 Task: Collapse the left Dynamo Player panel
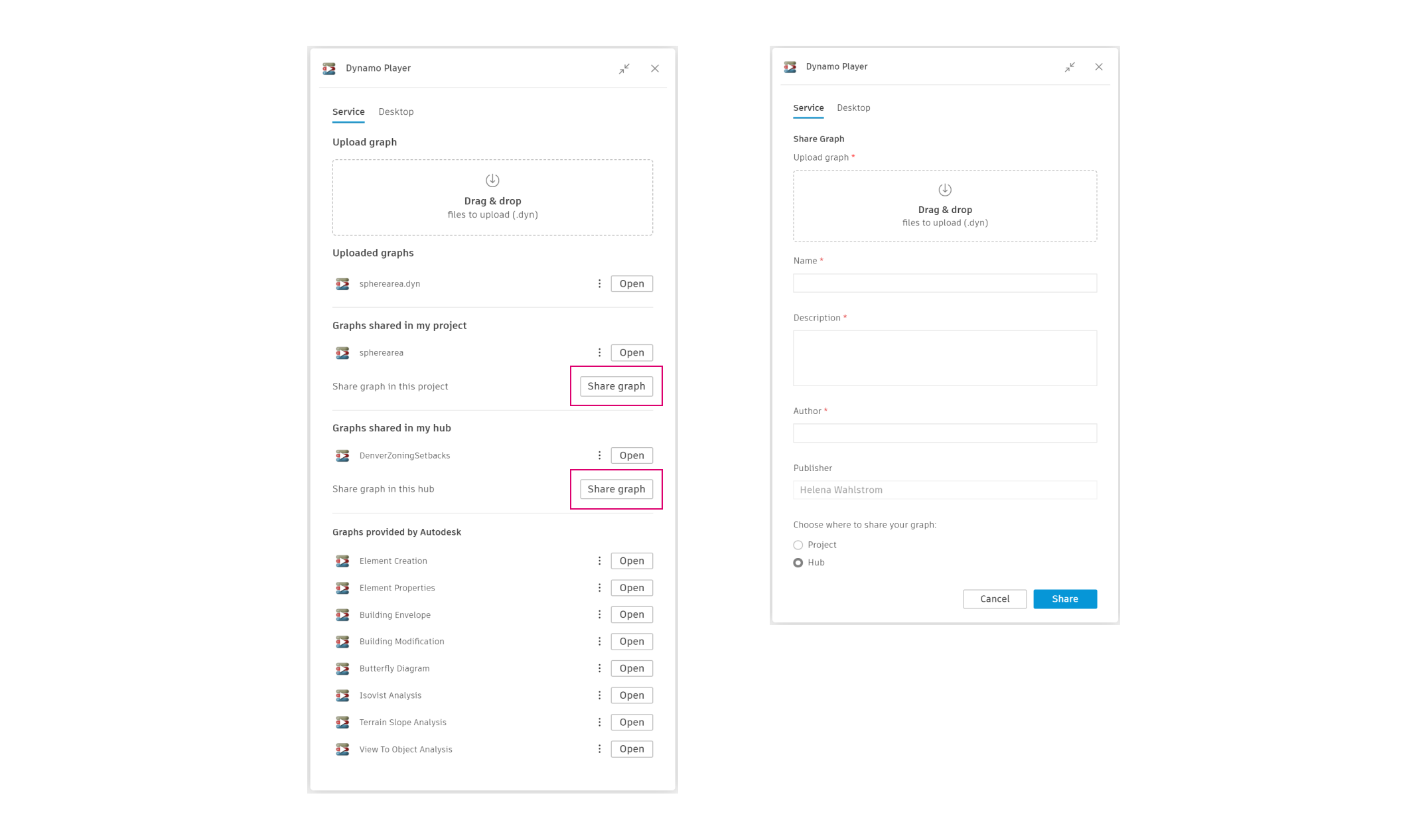[x=624, y=69]
